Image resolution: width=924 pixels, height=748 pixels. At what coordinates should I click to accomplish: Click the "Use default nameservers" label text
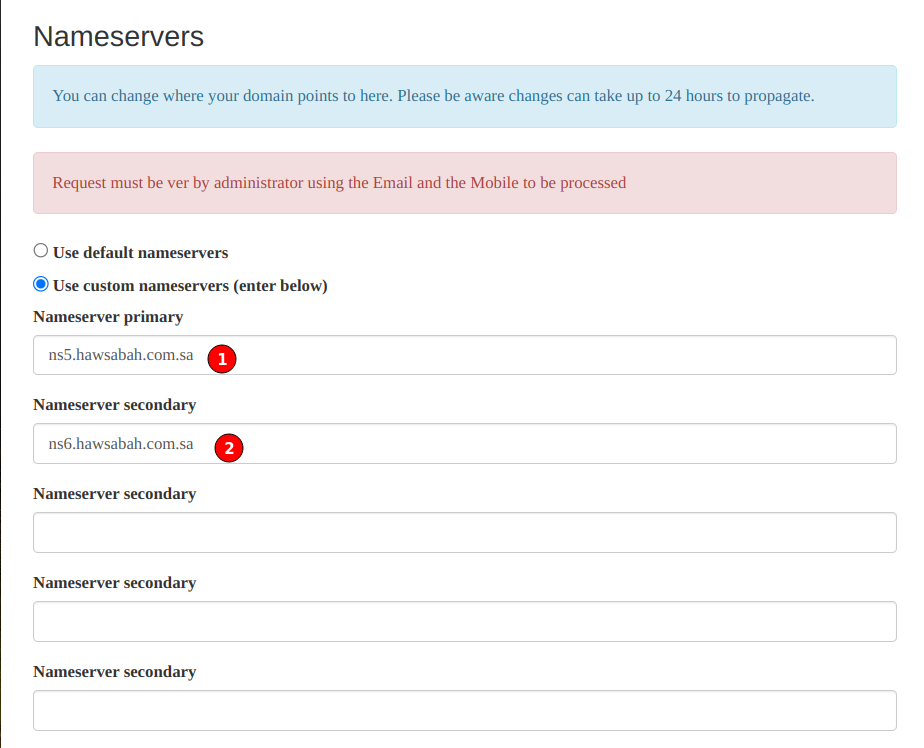[140, 252]
